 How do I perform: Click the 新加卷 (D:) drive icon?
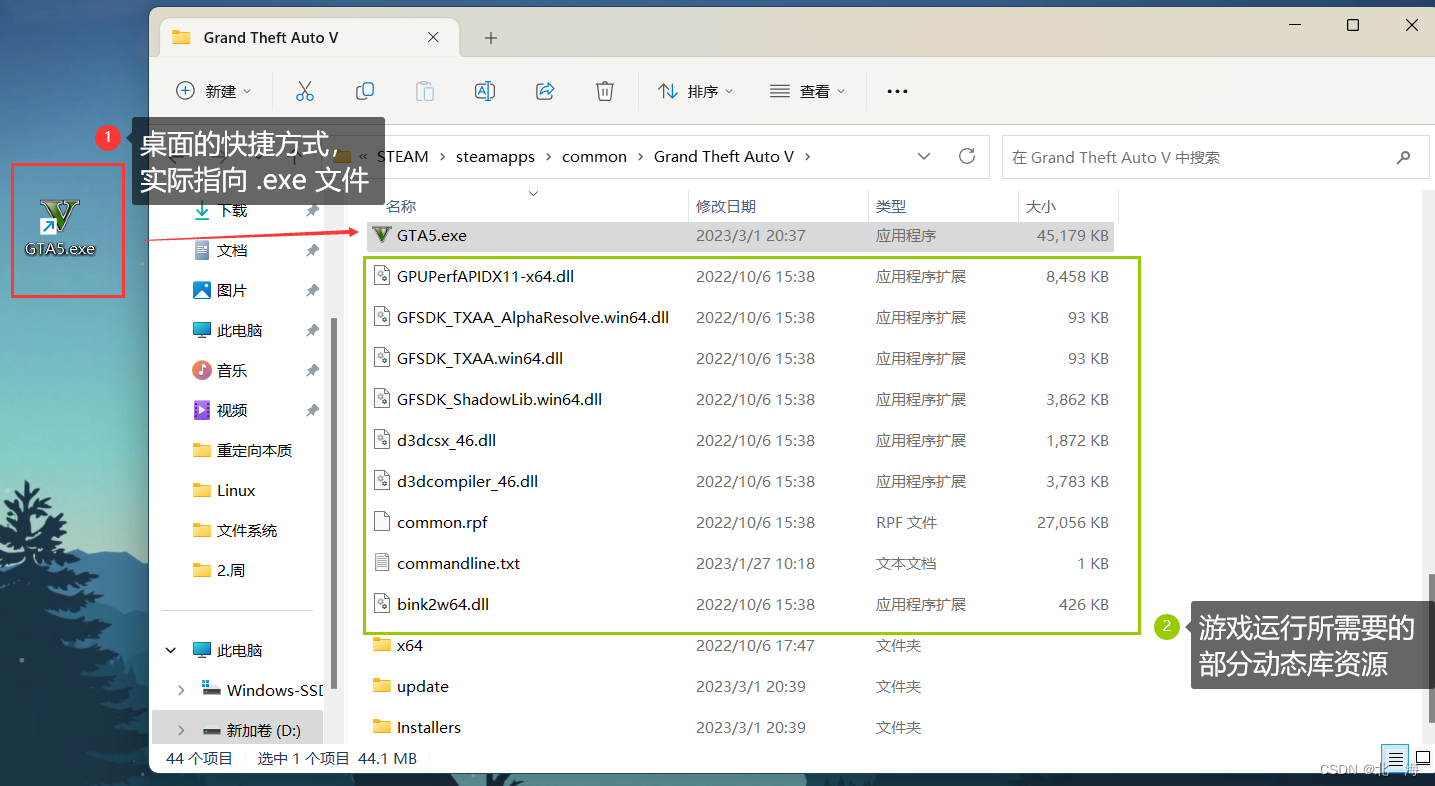click(211, 730)
